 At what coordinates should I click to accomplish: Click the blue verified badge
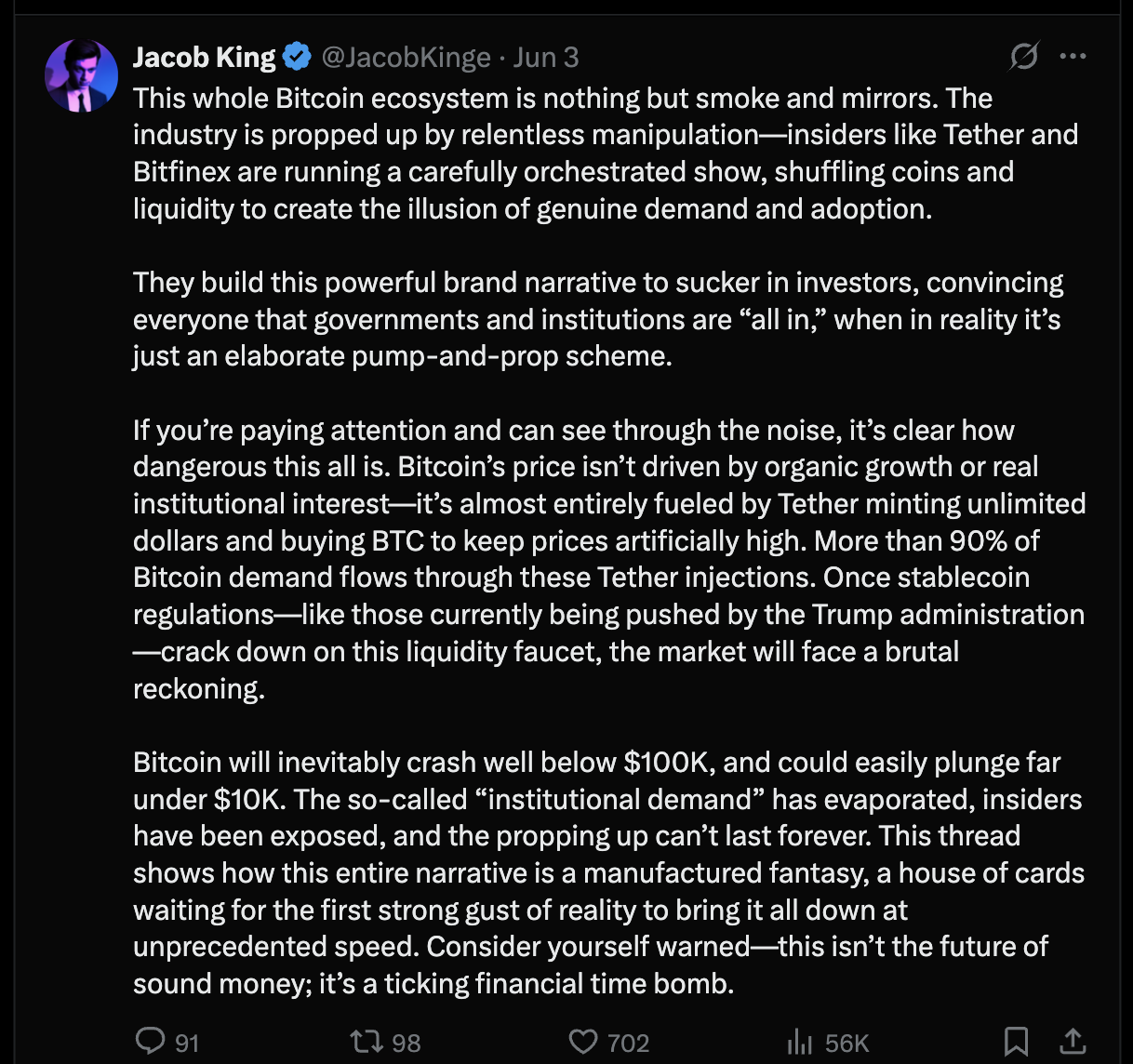(x=297, y=57)
